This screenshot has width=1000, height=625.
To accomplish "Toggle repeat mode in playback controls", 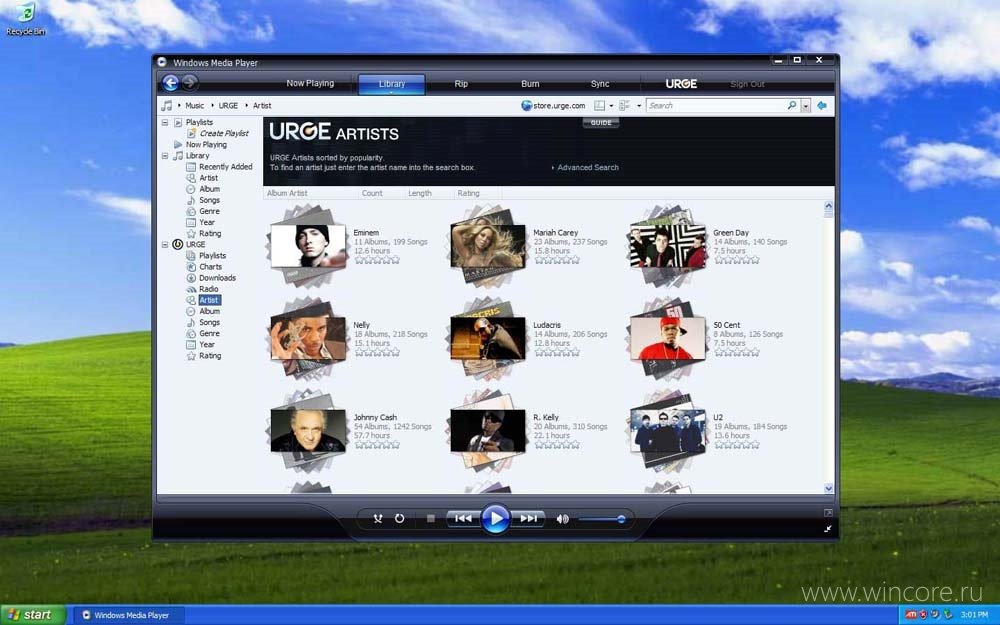I will (399, 518).
